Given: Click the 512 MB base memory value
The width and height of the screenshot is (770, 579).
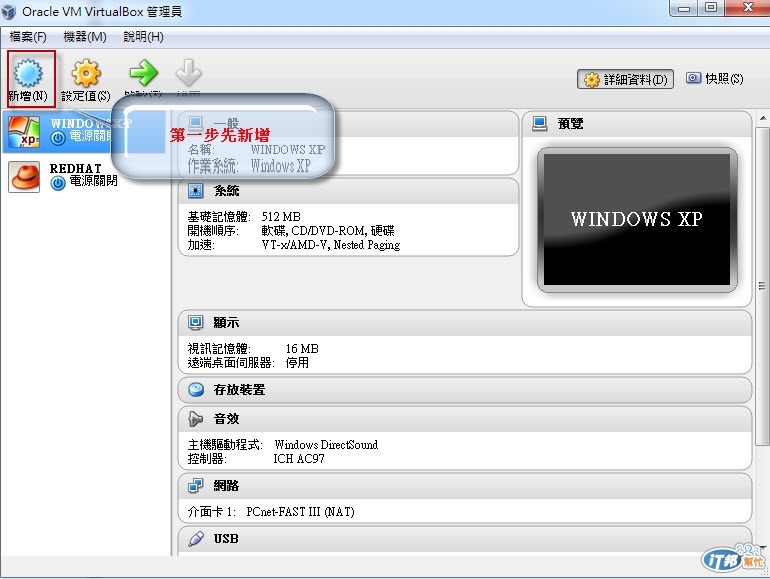Looking at the screenshot, I should 281,217.
